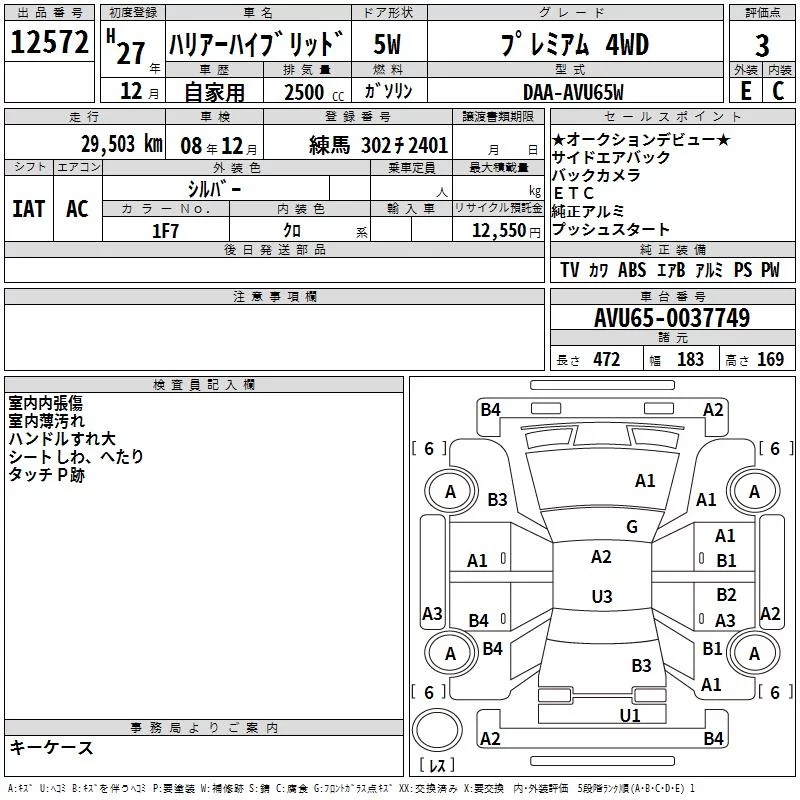Click chassis number AVU65-0037749
Viewport: 800px width, 800px height.
click(x=671, y=319)
